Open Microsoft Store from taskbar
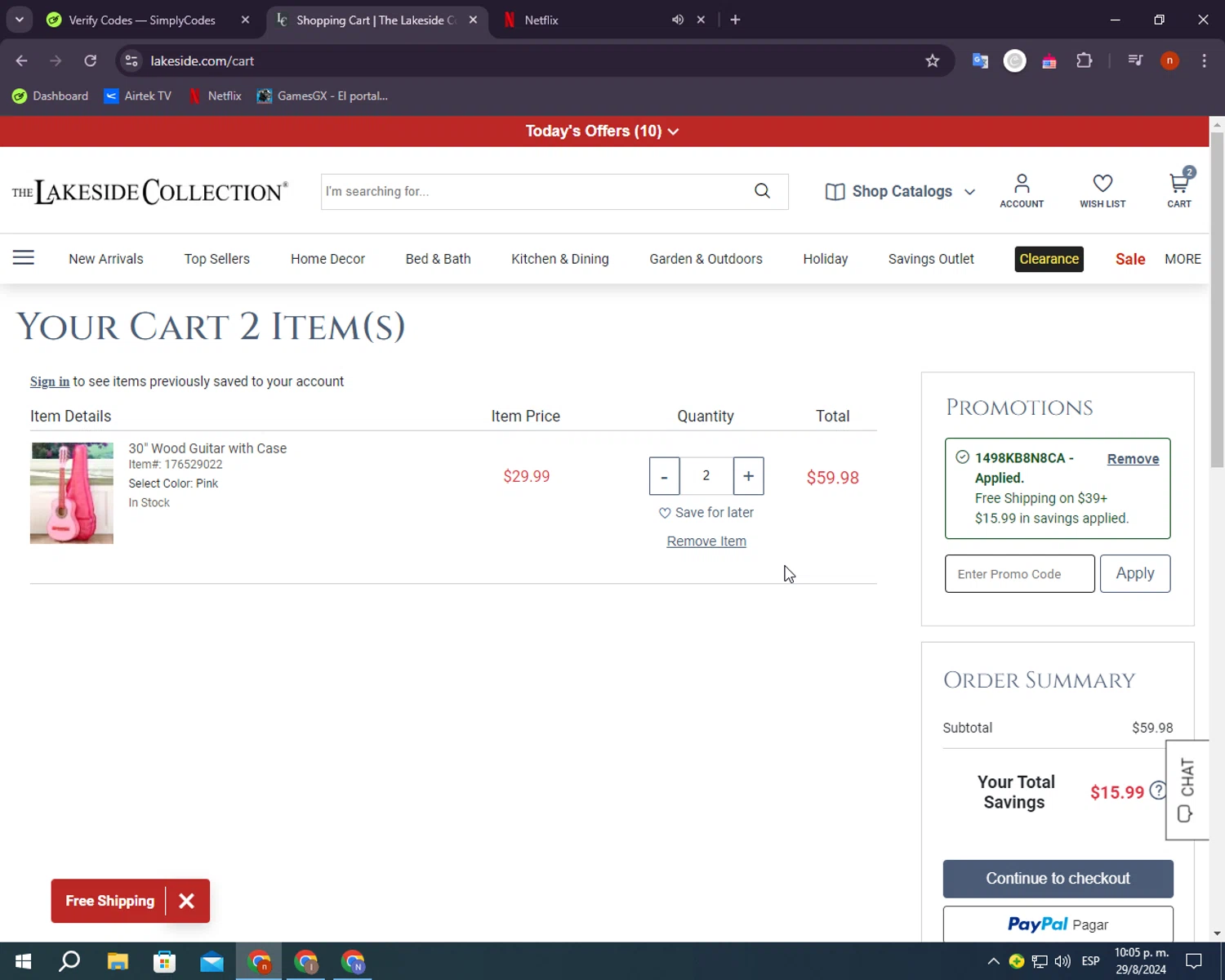The height and width of the screenshot is (980, 1225). 165,961
